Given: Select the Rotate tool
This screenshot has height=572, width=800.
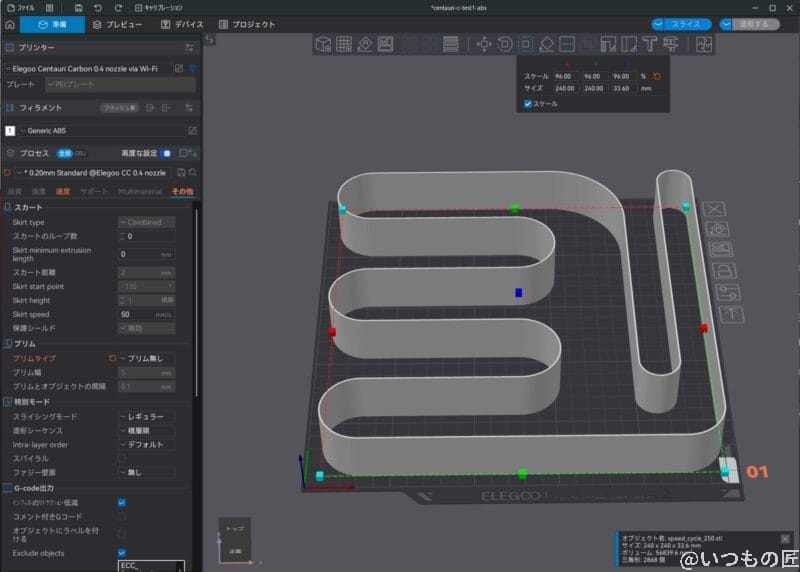Looking at the screenshot, I should point(505,44).
